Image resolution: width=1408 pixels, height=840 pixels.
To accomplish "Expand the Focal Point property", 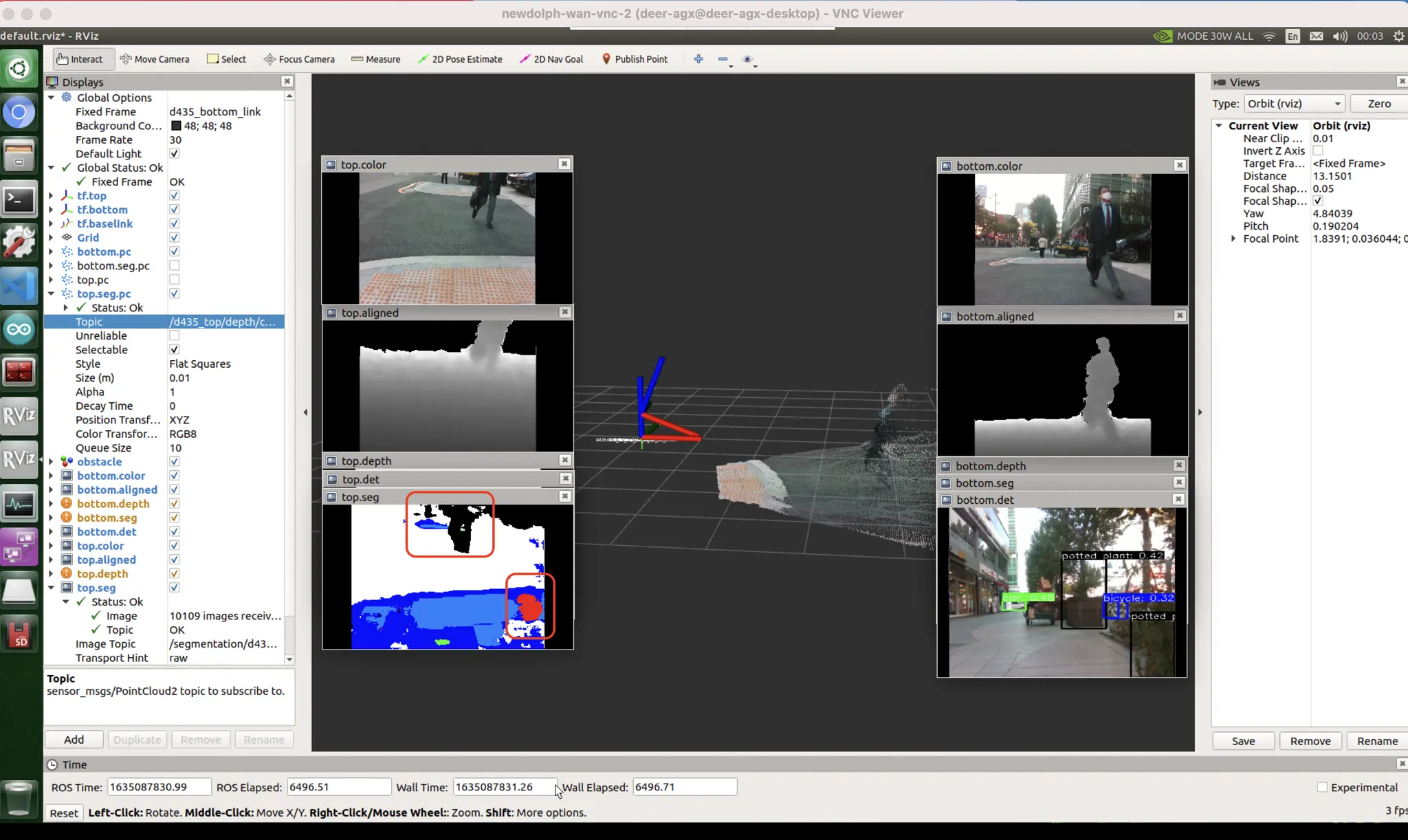I will (1233, 239).
